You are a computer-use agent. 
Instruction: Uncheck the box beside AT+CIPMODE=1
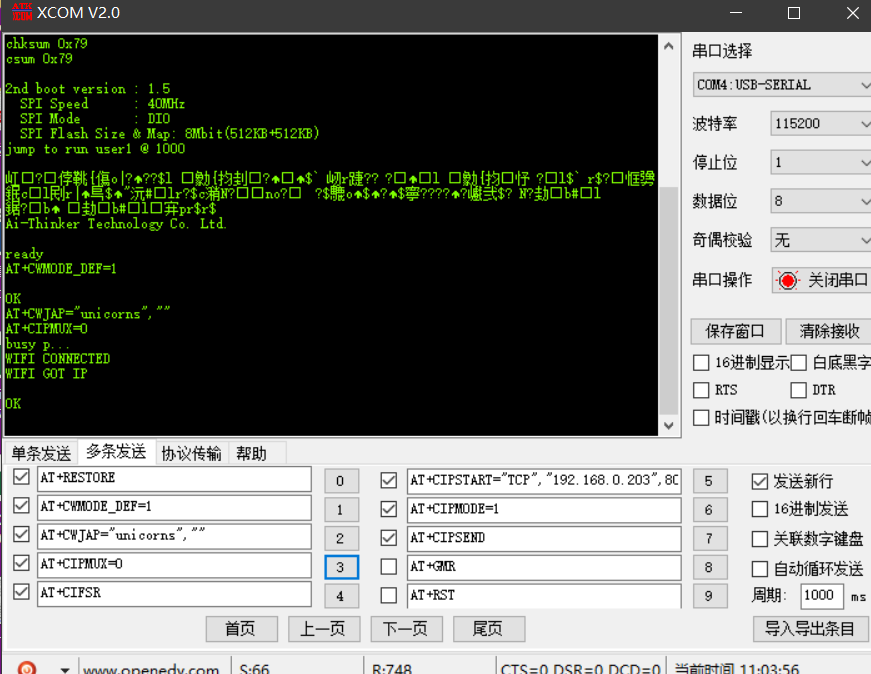(389, 509)
